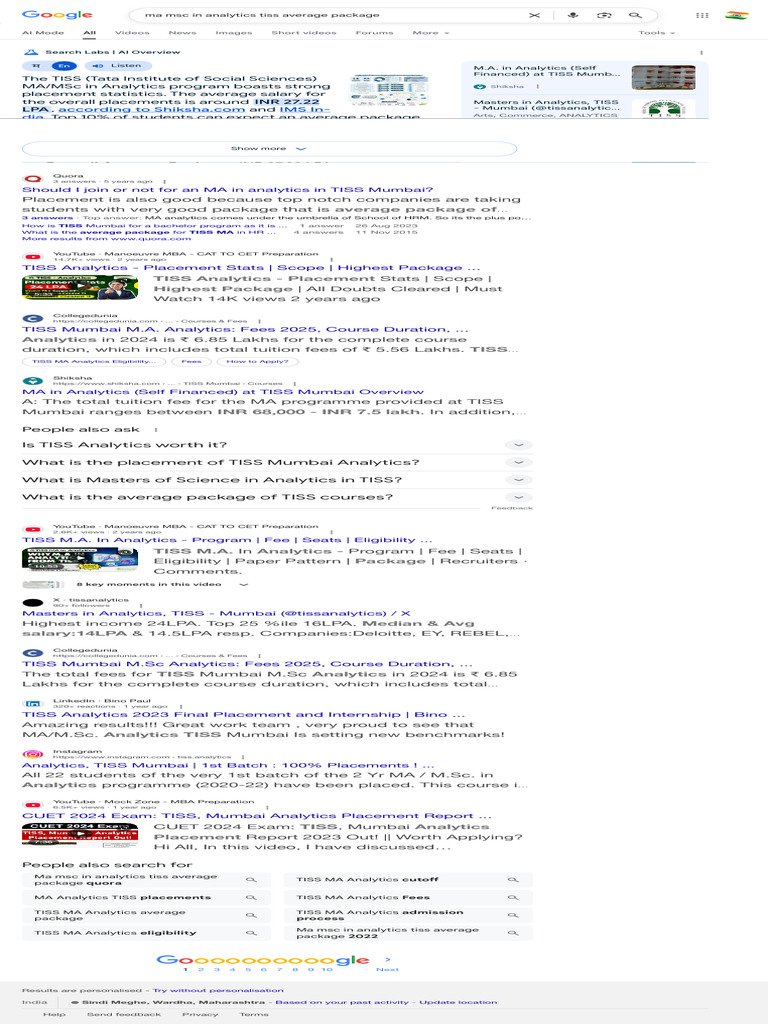This screenshot has height=1024, width=768.
Task: Expand 'What is the average package of TISS courses?'
Action: (277, 497)
